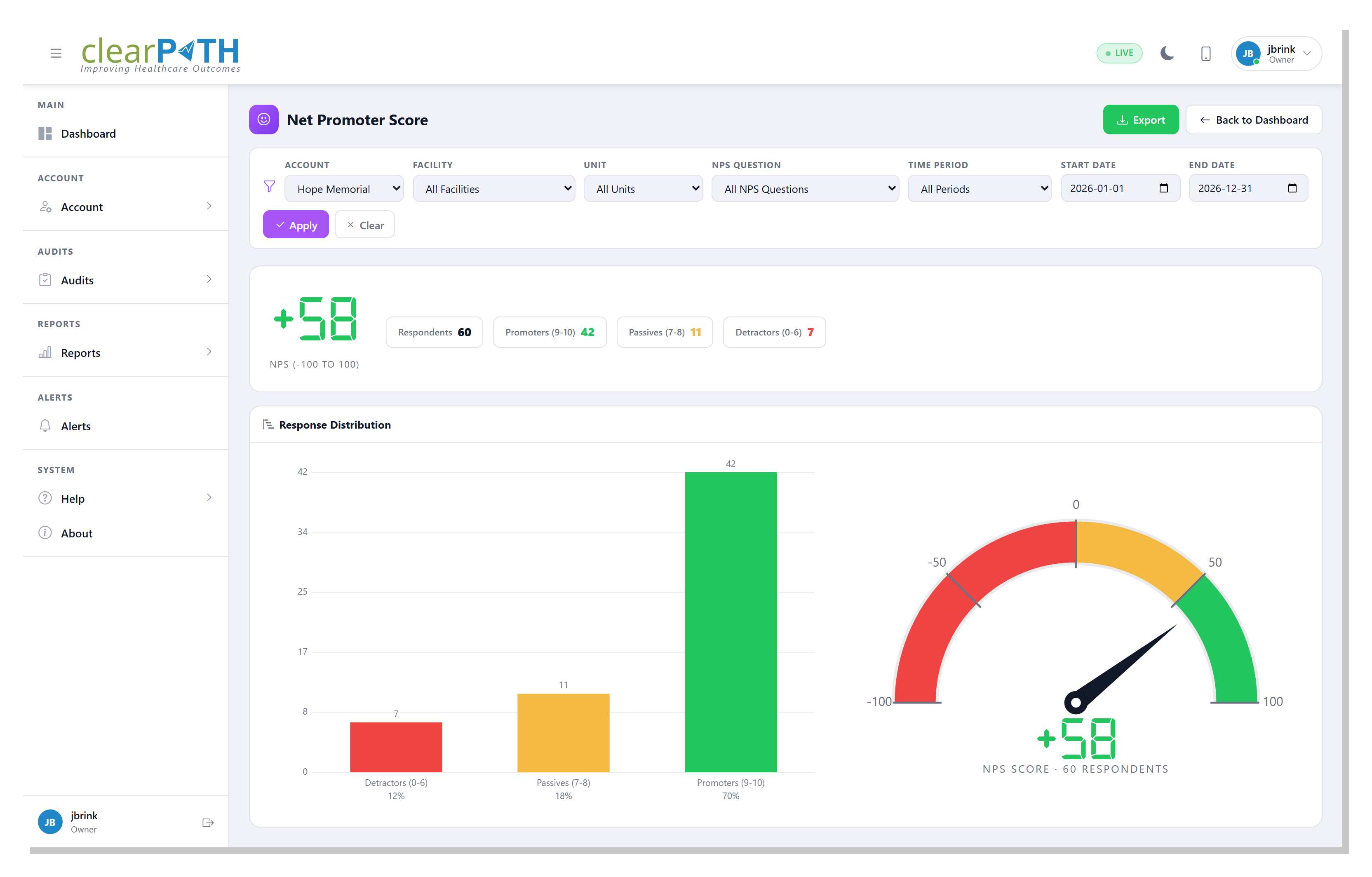Click the yellow Passives bar

click(x=564, y=733)
